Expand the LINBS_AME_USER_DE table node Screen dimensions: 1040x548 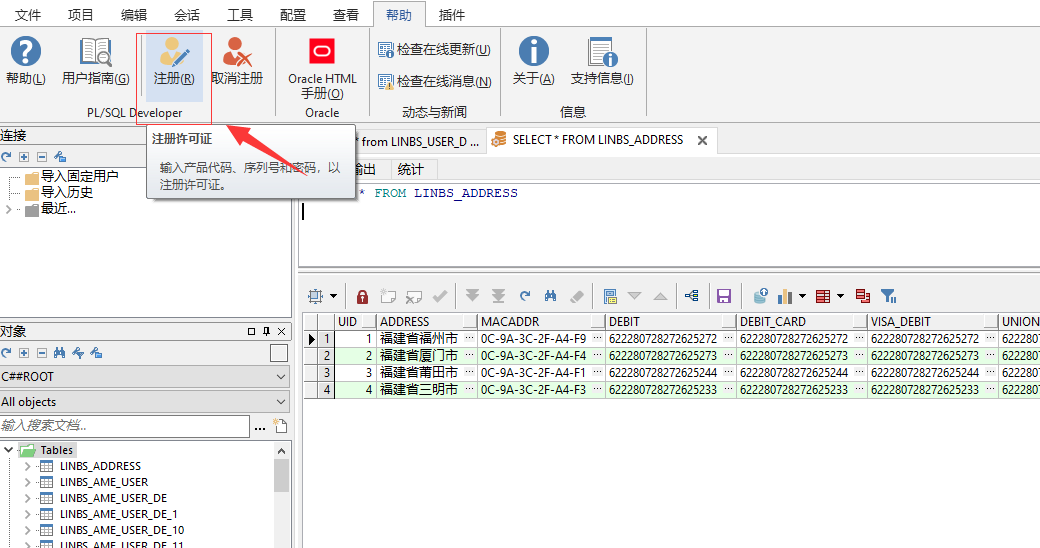click(x=27, y=498)
